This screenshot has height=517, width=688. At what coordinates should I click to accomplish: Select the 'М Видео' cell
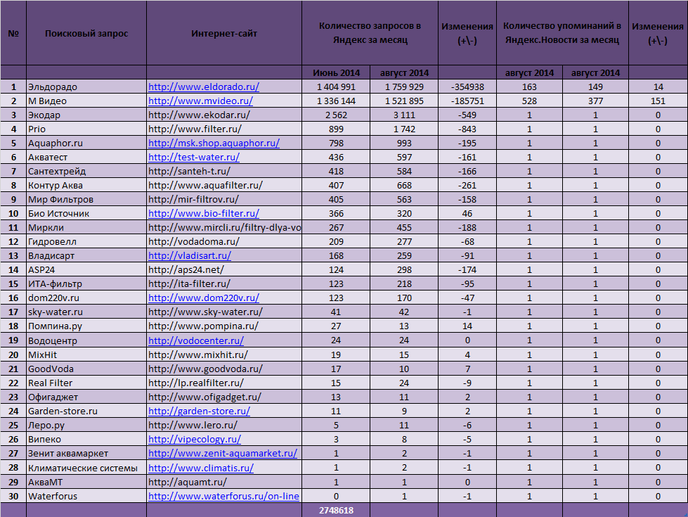86,101
